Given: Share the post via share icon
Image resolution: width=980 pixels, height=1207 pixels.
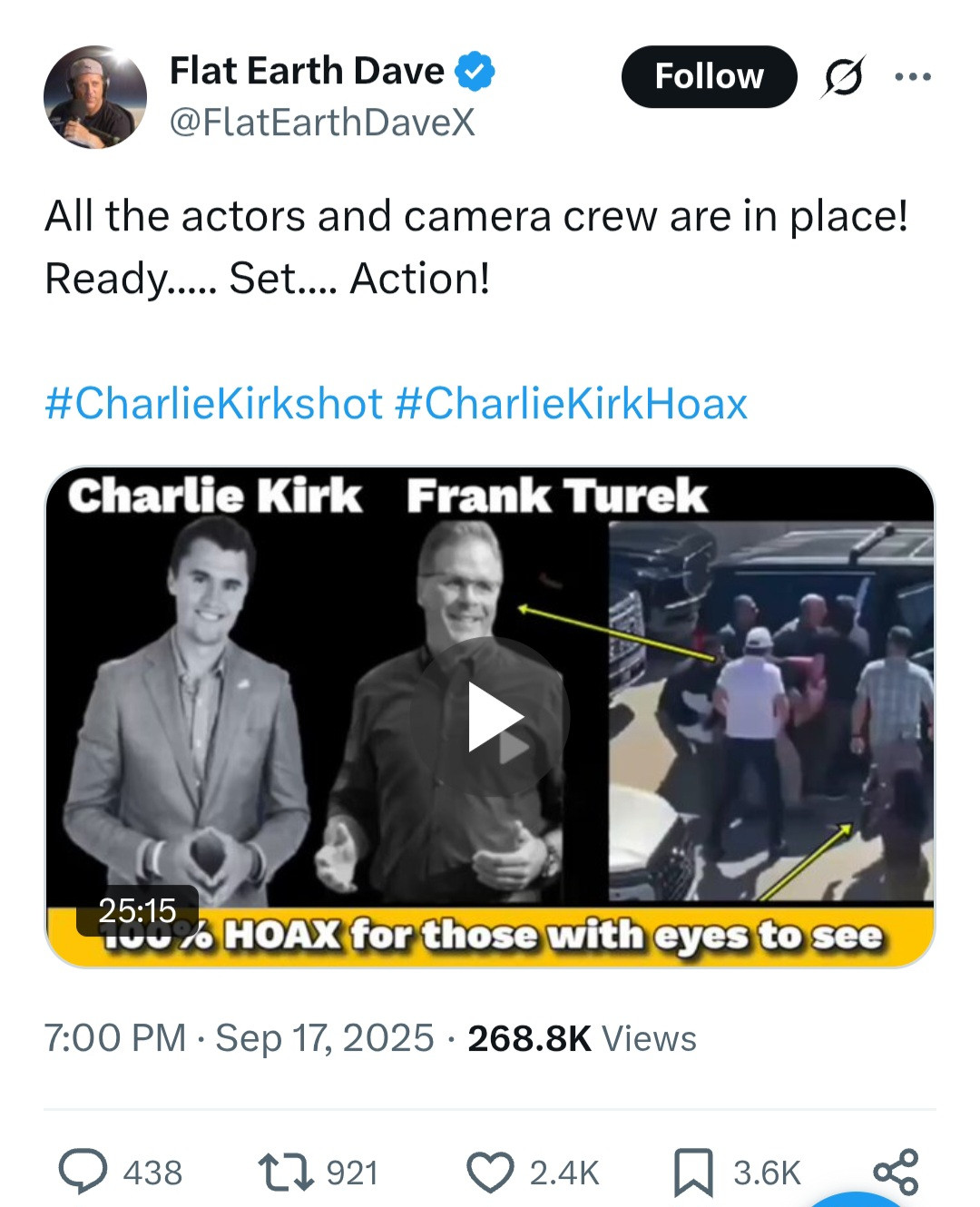Looking at the screenshot, I should pos(896,1172).
